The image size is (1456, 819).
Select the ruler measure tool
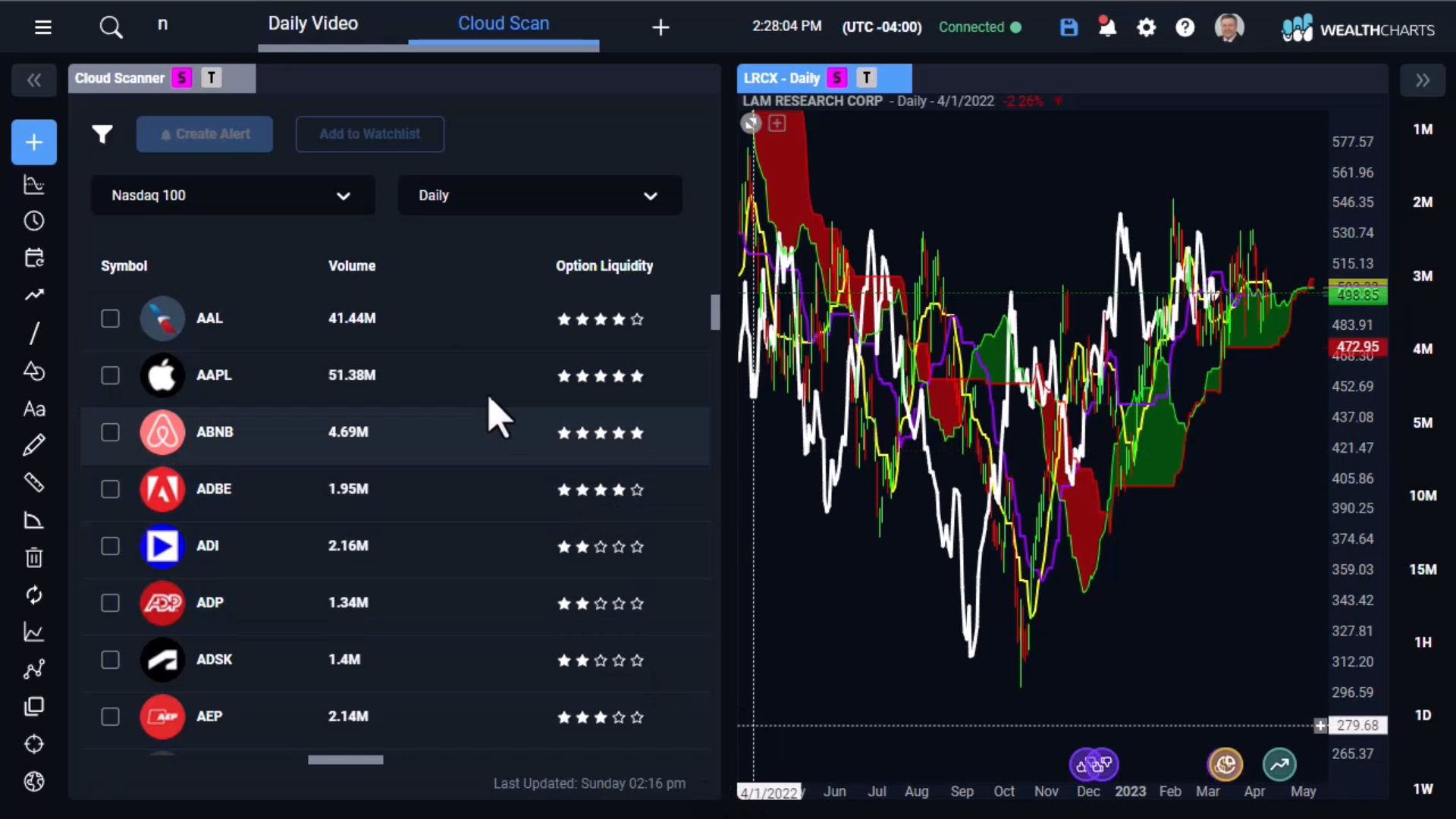click(34, 483)
